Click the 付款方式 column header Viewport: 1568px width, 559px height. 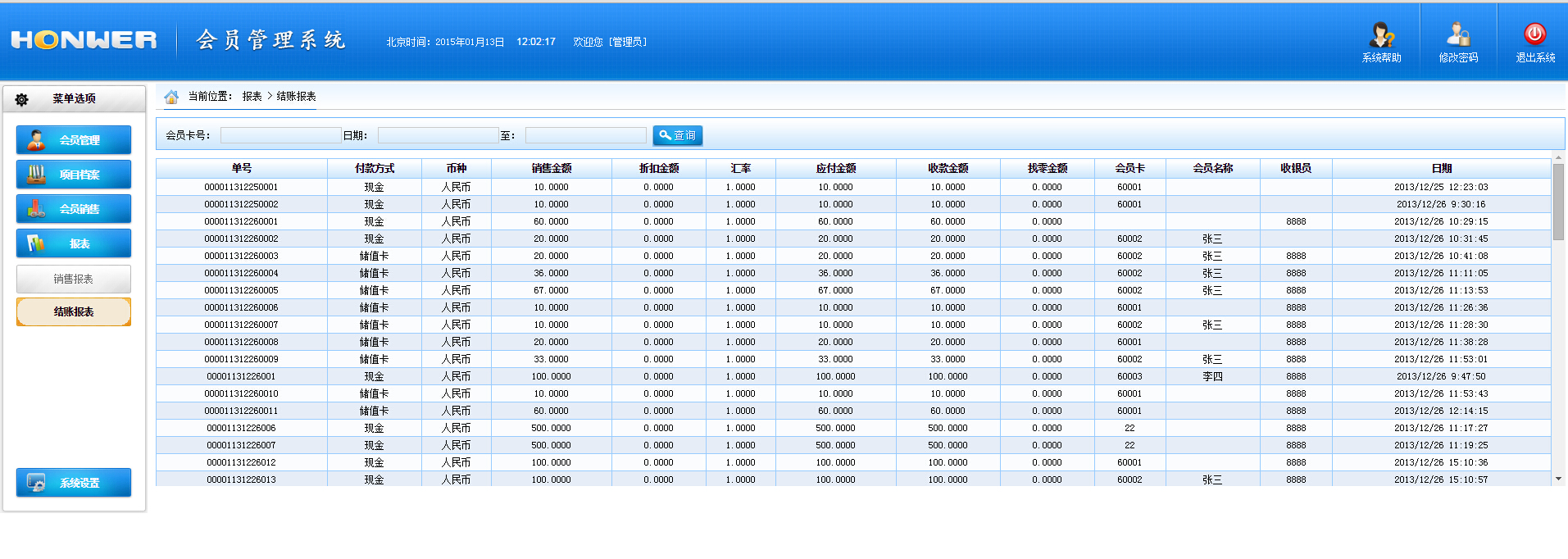(x=375, y=168)
